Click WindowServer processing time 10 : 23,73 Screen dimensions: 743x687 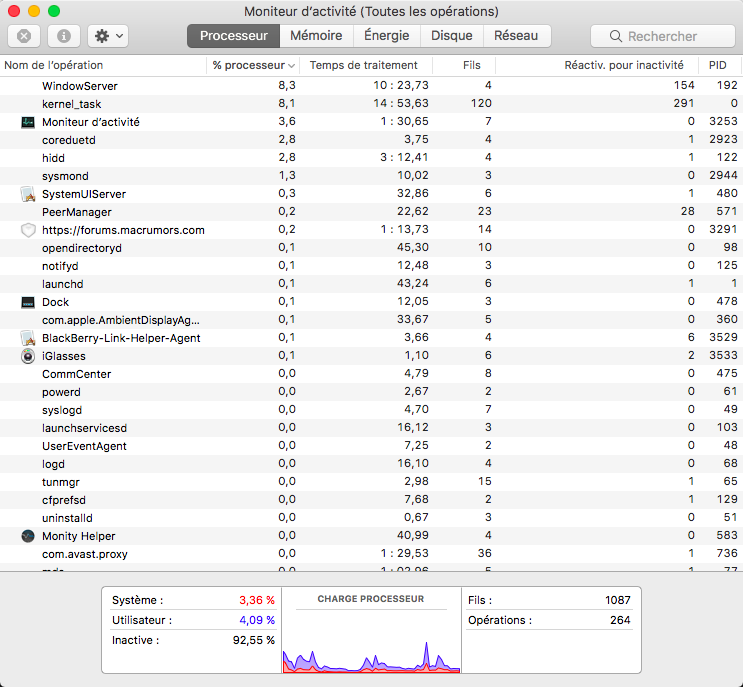[401, 86]
